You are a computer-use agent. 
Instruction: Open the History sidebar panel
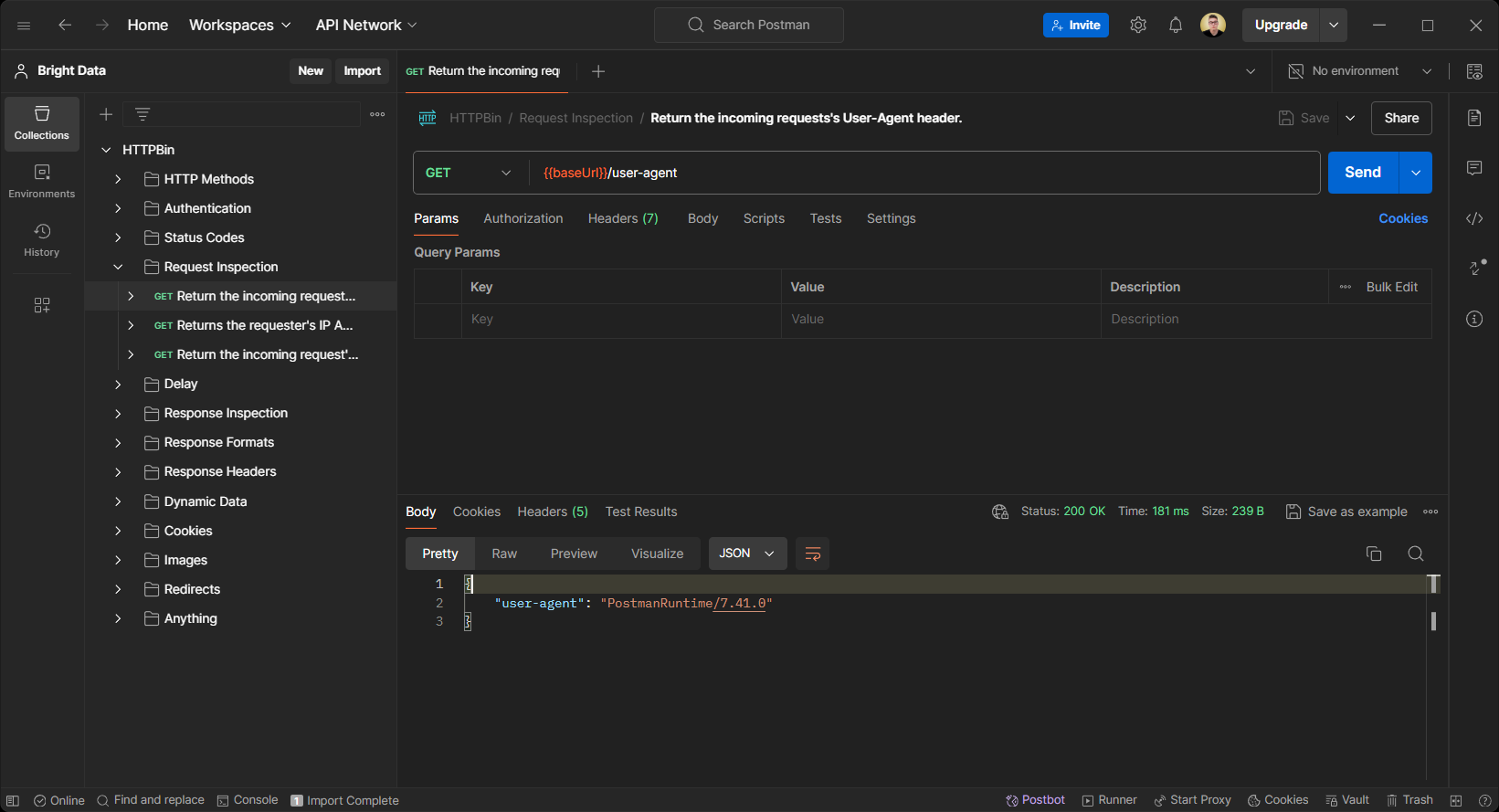[42, 240]
